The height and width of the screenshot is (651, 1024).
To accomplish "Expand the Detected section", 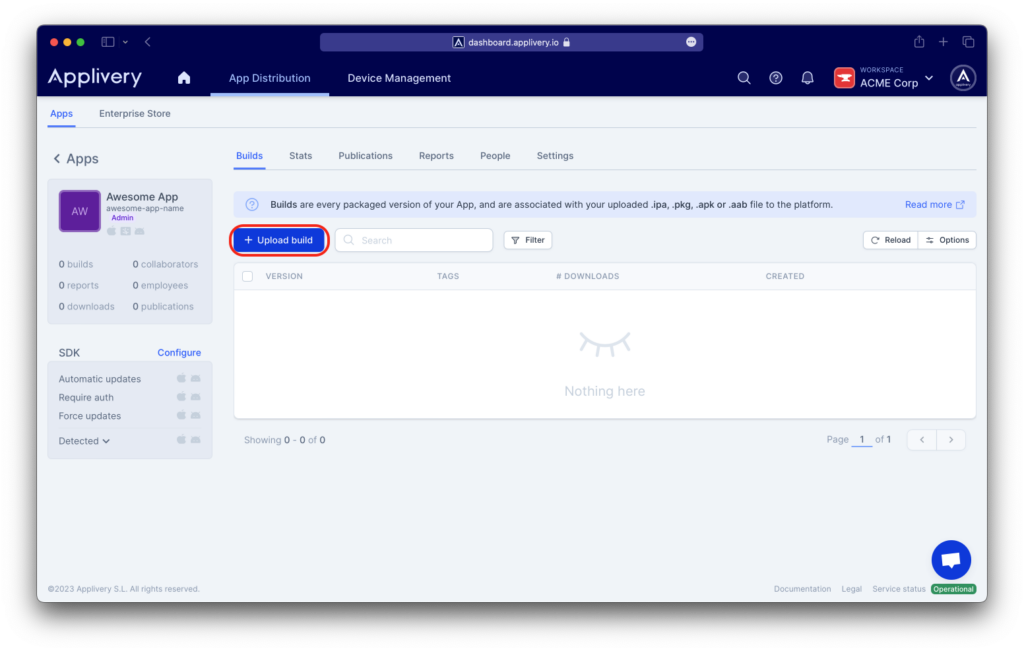I will [84, 441].
